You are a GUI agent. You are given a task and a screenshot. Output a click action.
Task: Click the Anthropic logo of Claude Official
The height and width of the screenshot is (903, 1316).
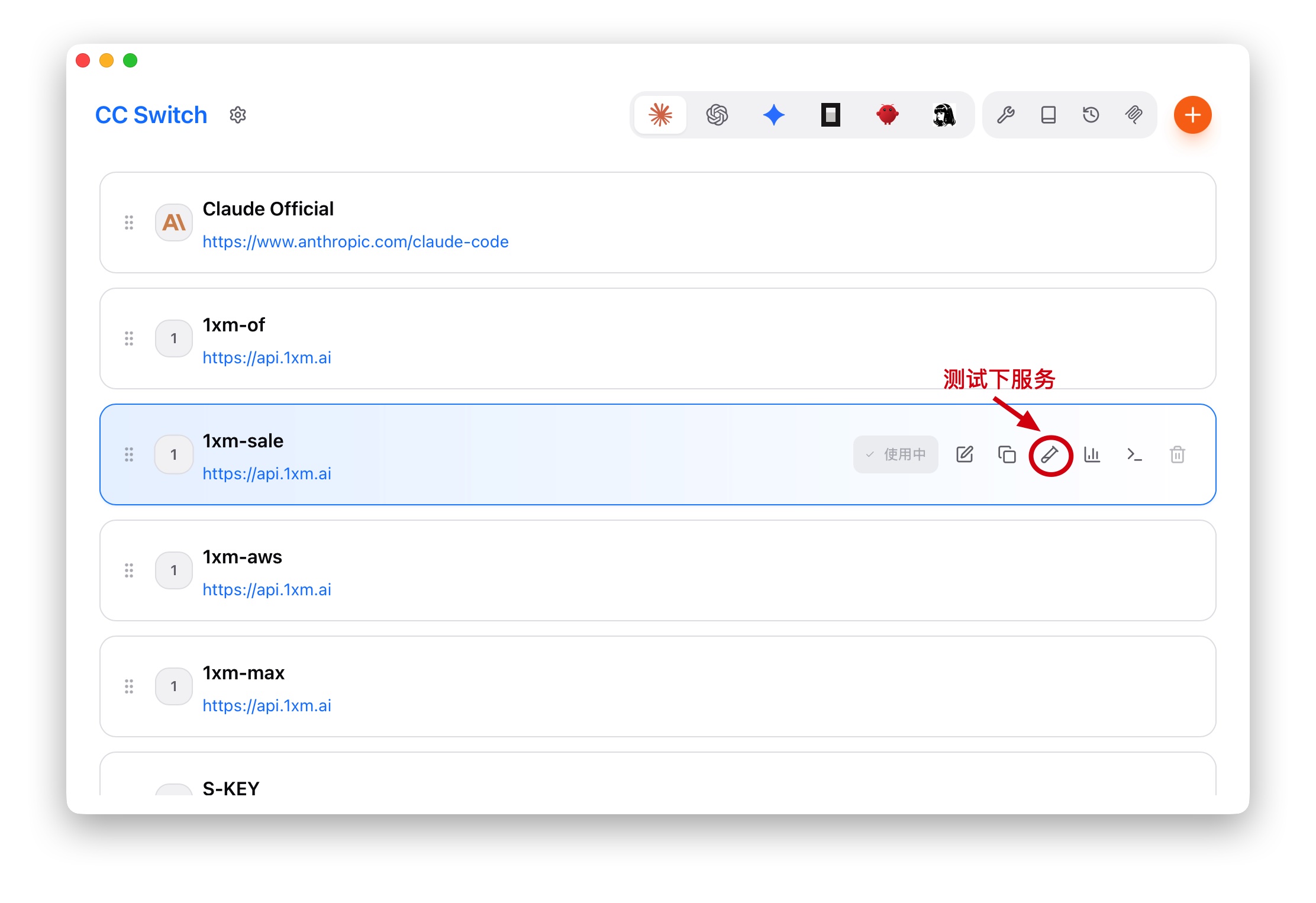(174, 222)
